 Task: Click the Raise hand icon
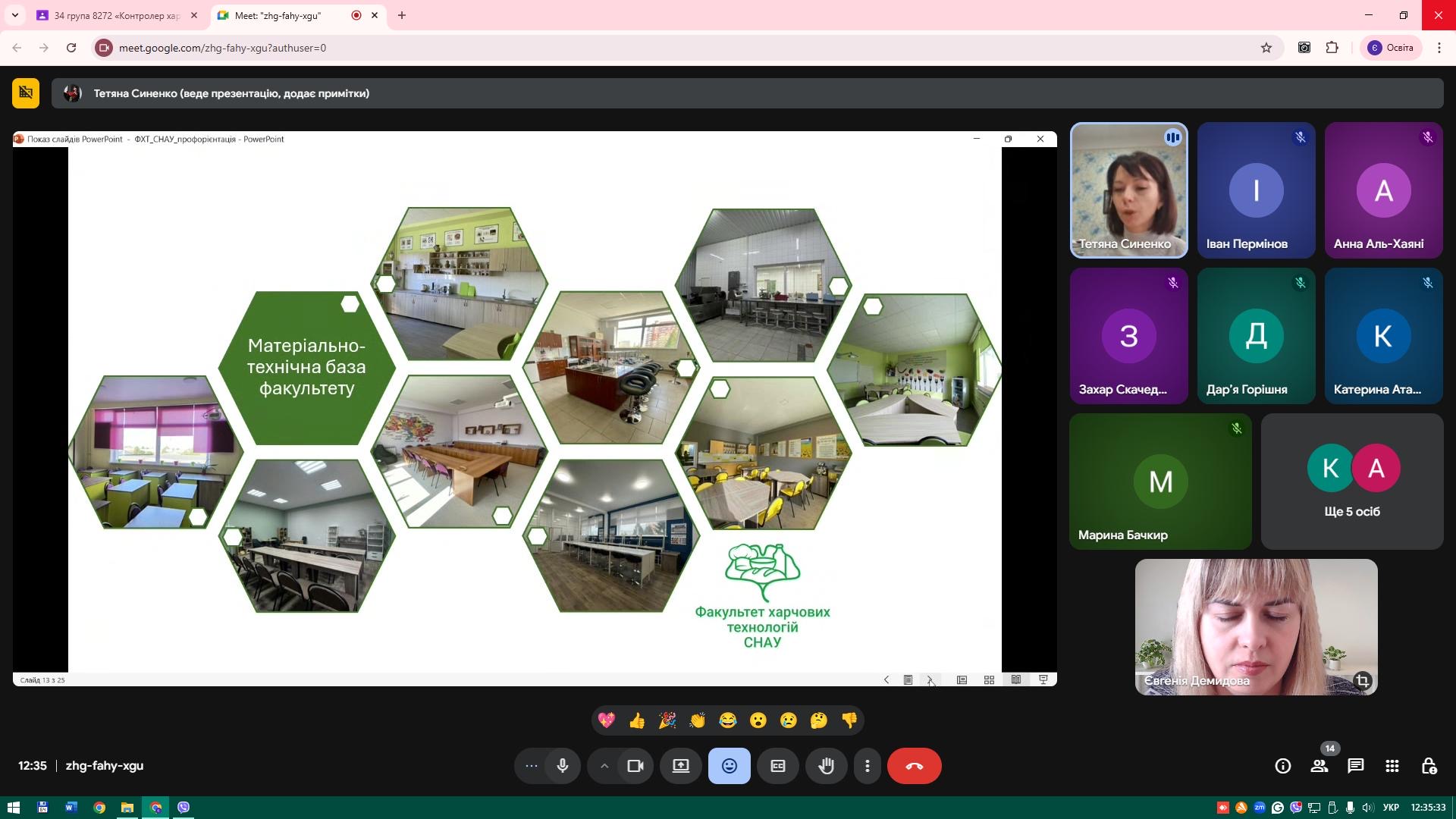tap(826, 766)
